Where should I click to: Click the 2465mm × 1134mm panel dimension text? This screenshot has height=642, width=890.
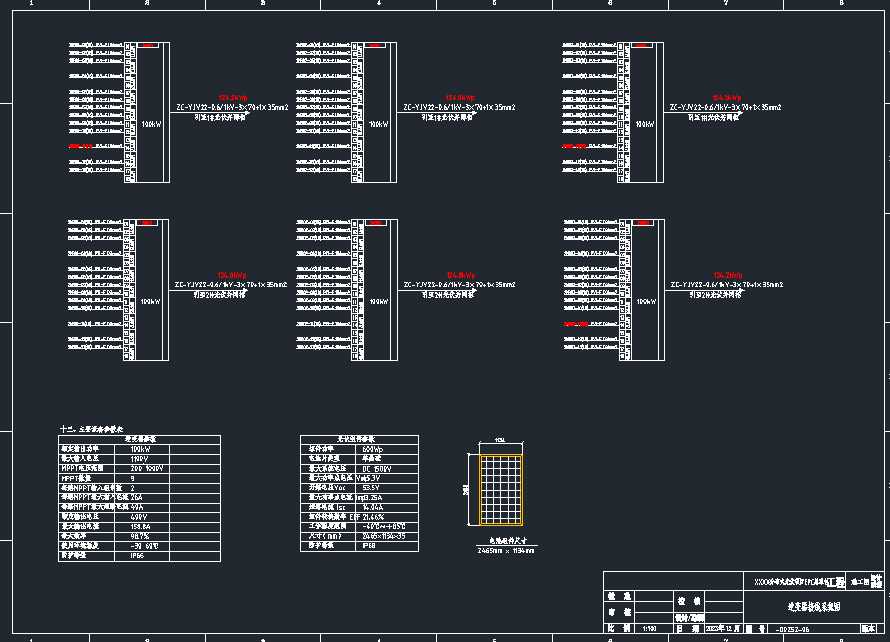[504, 550]
